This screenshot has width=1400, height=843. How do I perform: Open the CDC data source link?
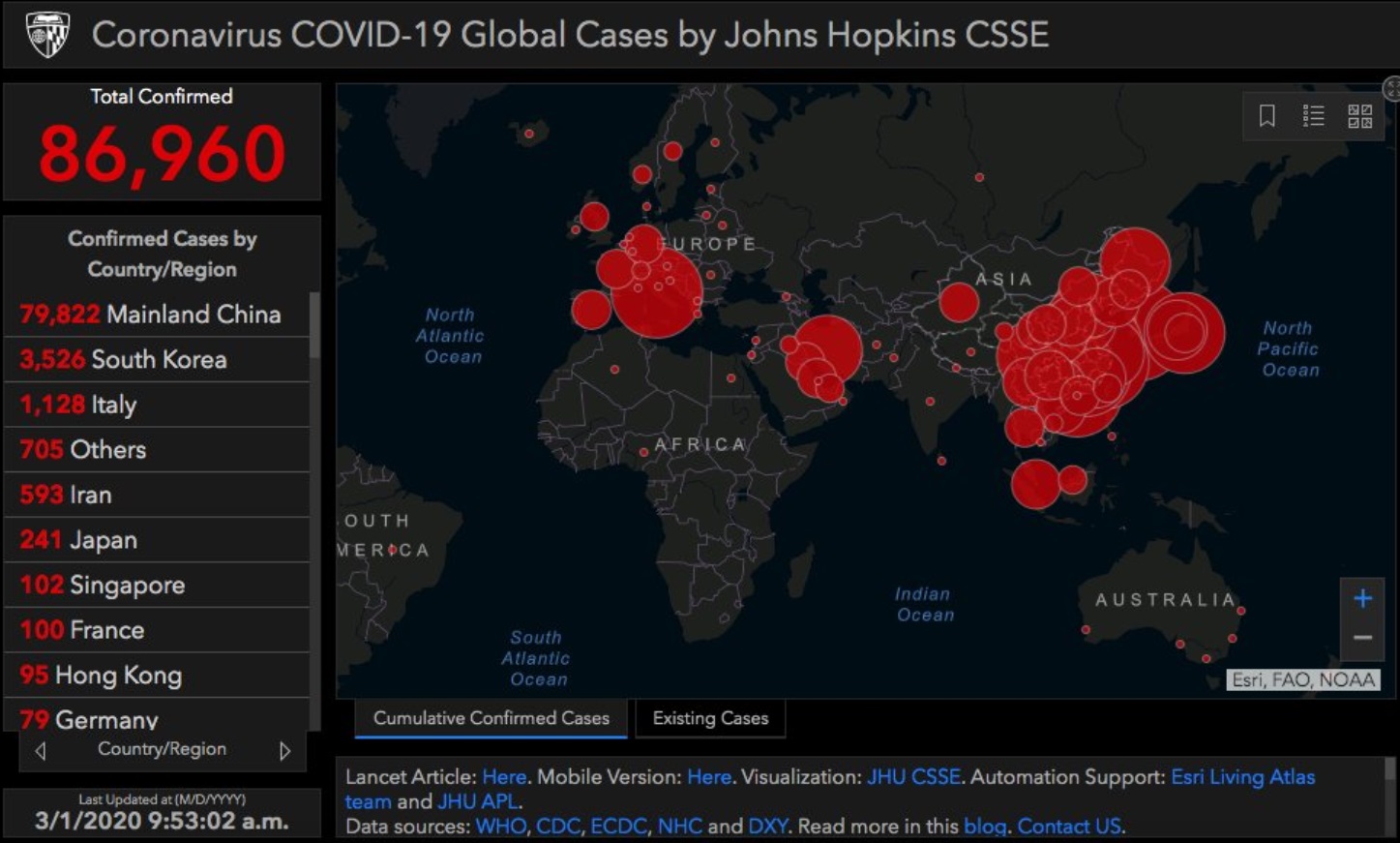coord(557,827)
